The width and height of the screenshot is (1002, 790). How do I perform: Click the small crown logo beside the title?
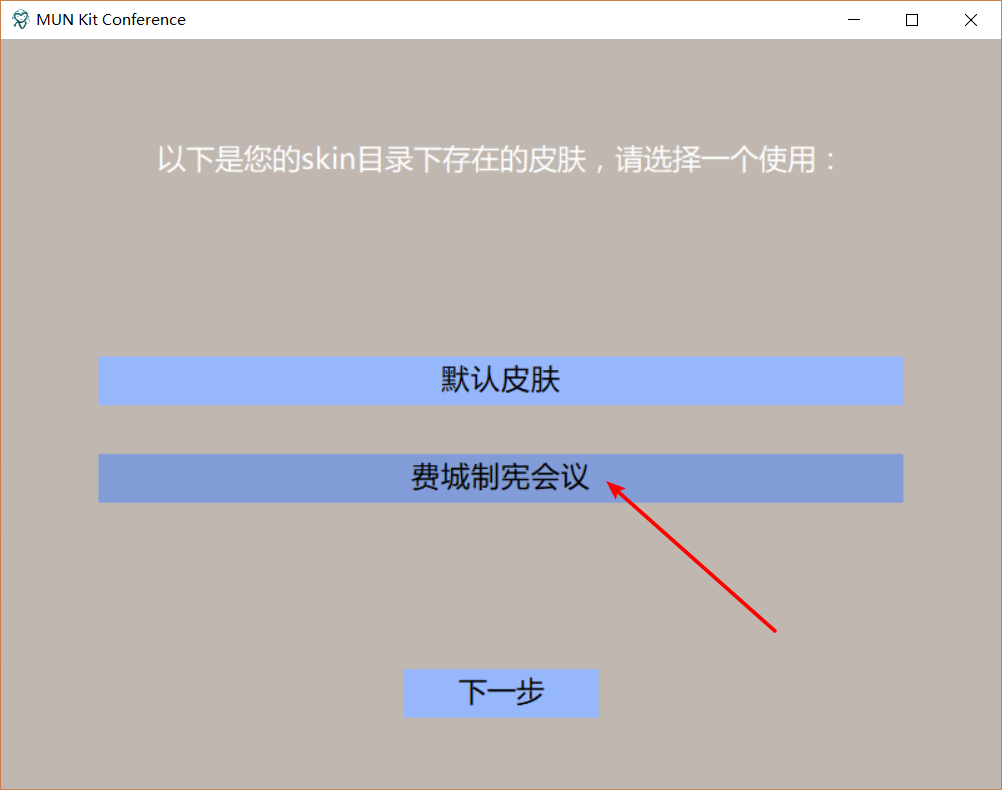pos(20,19)
